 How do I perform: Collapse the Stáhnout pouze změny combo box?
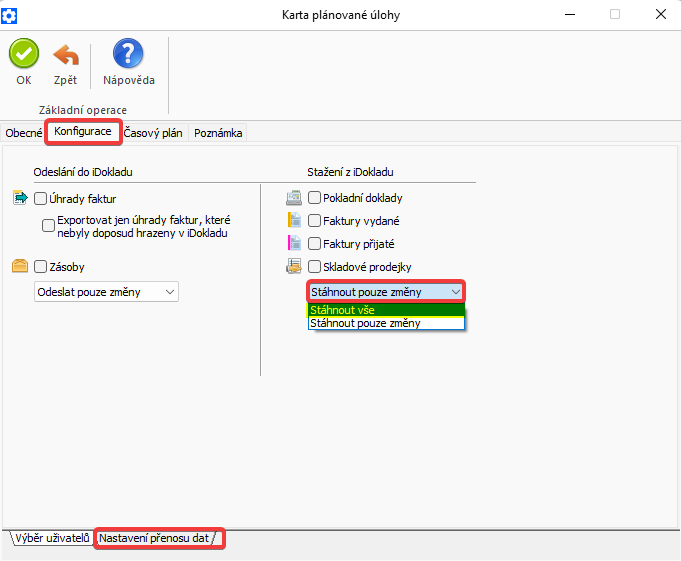point(386,292)
